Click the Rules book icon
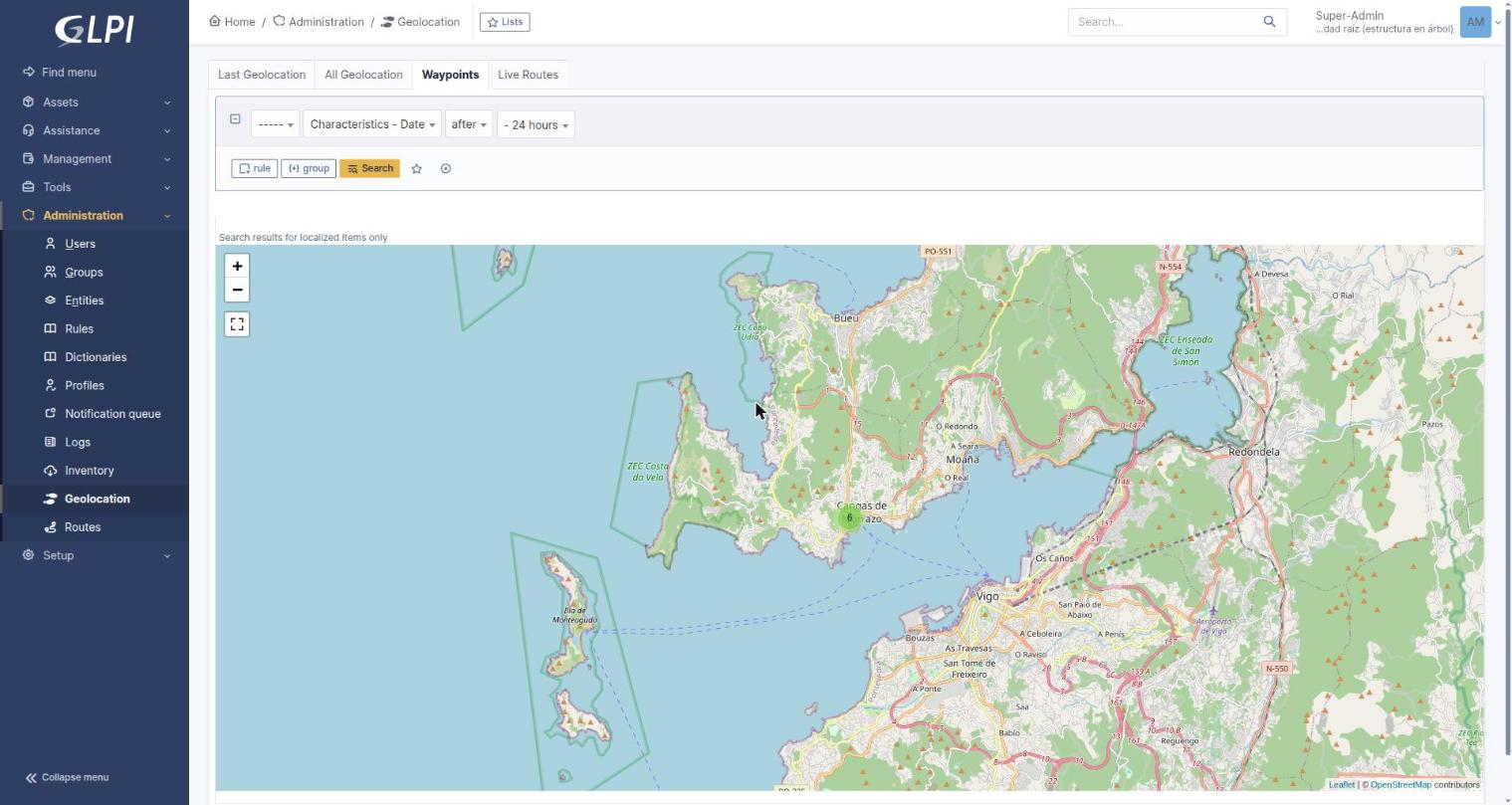 (50, 328)
